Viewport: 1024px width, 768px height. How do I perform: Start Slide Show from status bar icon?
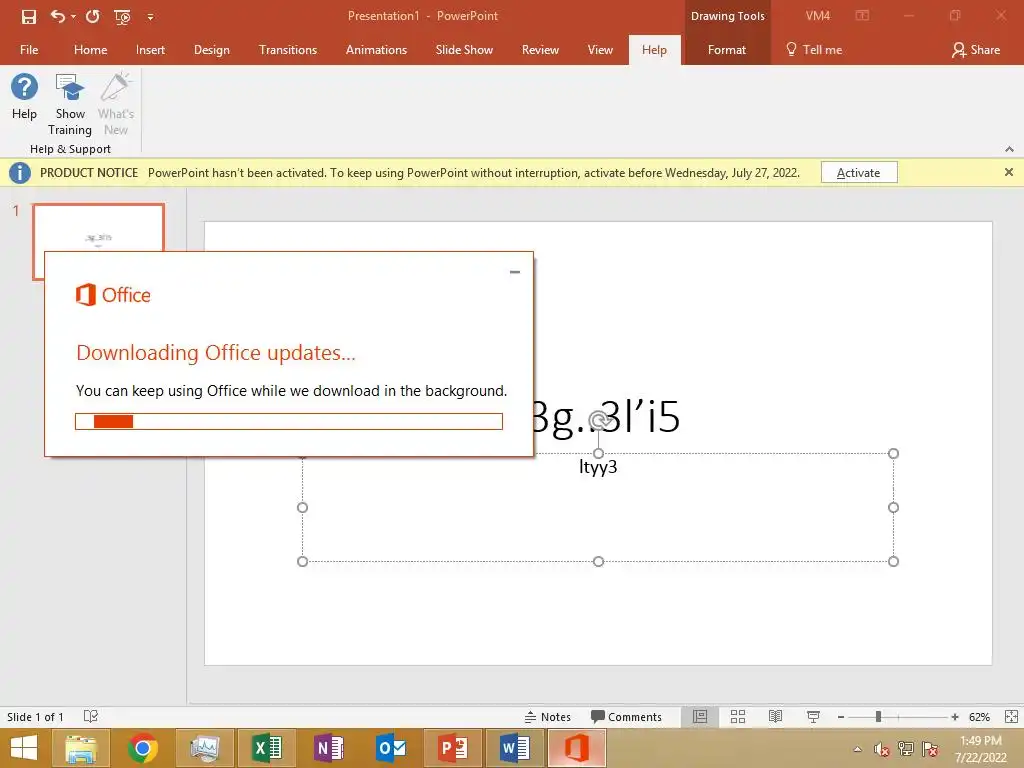813,716
